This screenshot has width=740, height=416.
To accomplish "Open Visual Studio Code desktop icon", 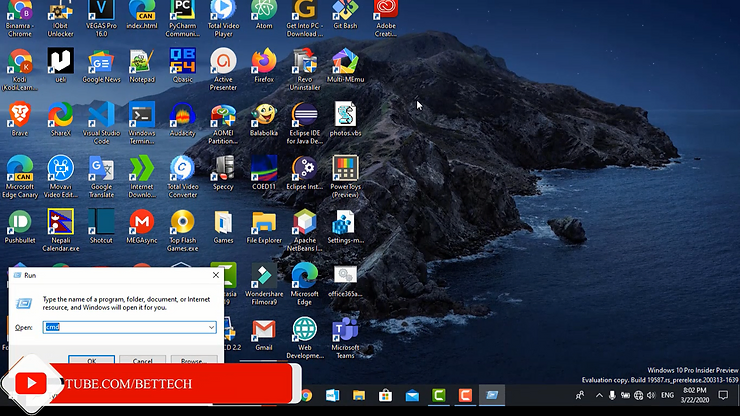I will pyautogui.click(x=101, y=123).
